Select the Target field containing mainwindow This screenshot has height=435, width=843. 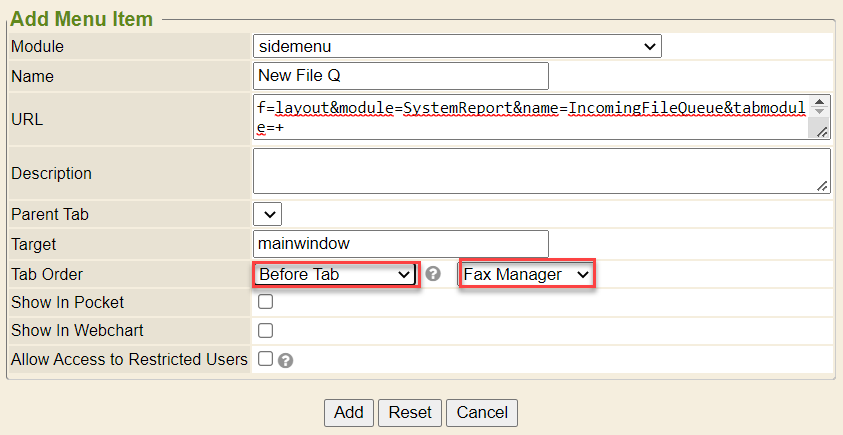pos(401,244)
